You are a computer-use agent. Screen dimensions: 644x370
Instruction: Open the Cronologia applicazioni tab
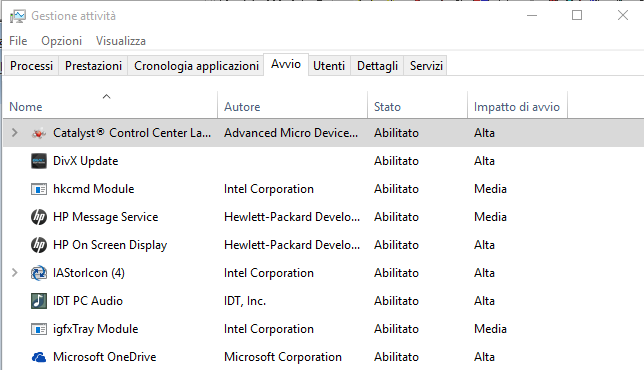(x=196, y=66)
